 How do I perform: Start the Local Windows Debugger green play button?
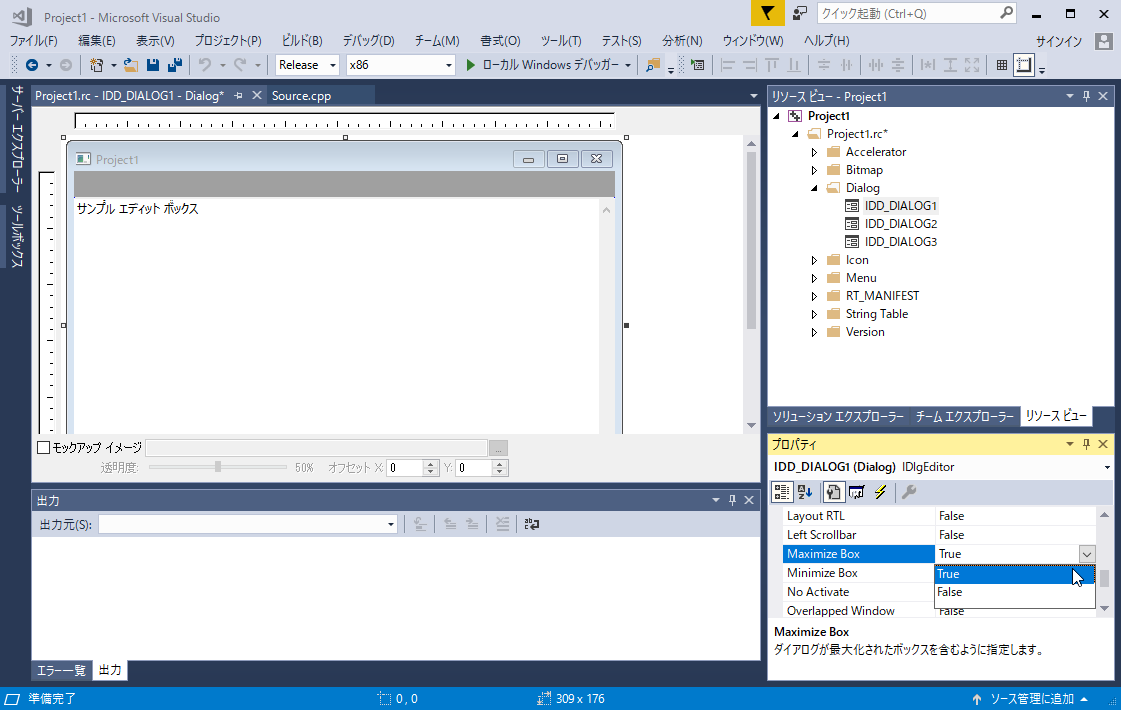(x=470, y=65)
